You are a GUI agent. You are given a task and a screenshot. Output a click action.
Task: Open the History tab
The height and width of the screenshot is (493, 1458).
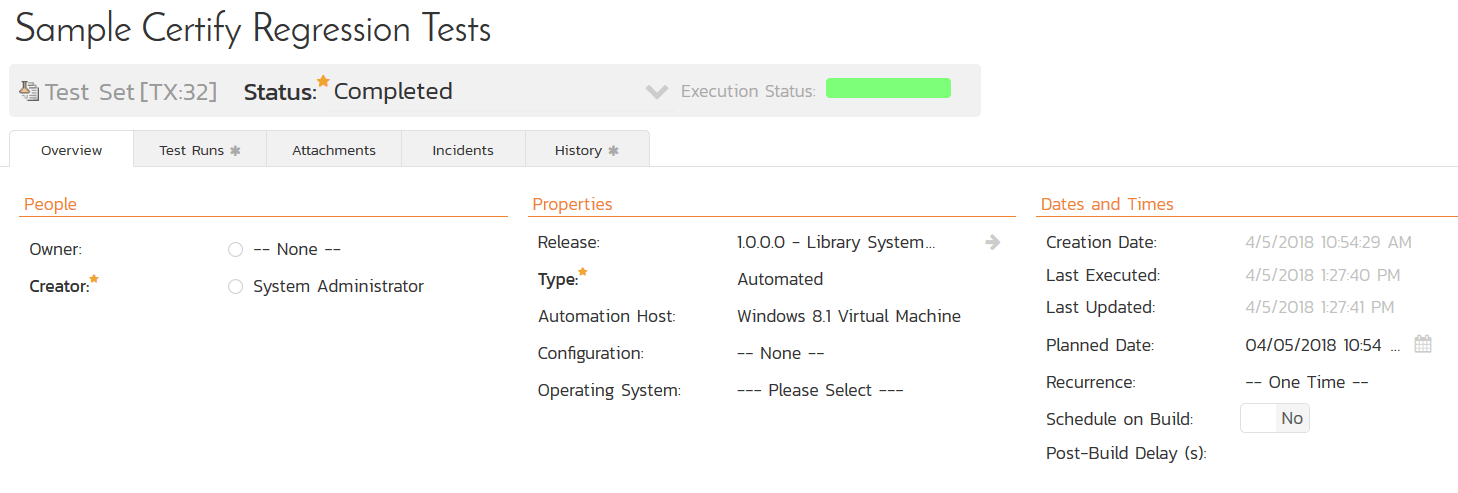point(587,150)
